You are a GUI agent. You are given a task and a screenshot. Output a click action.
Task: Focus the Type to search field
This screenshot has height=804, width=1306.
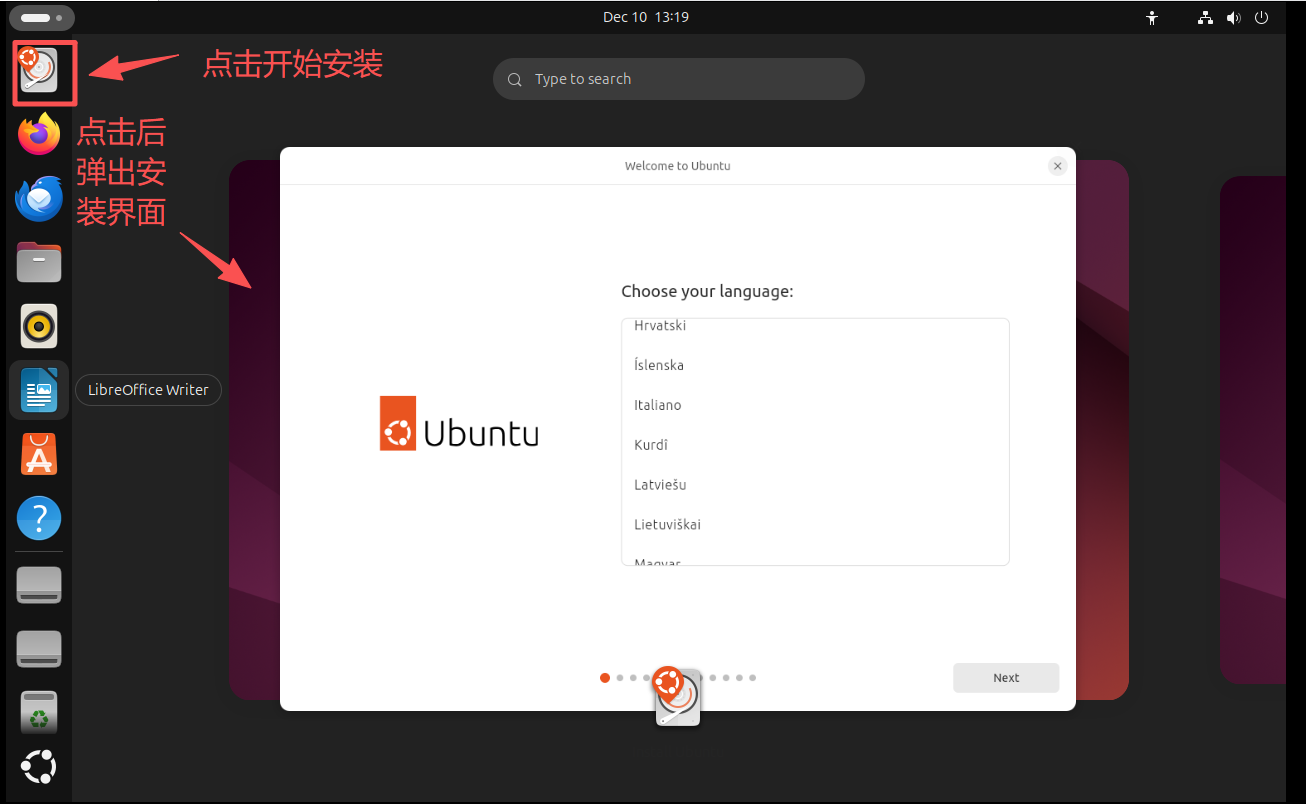678,79
